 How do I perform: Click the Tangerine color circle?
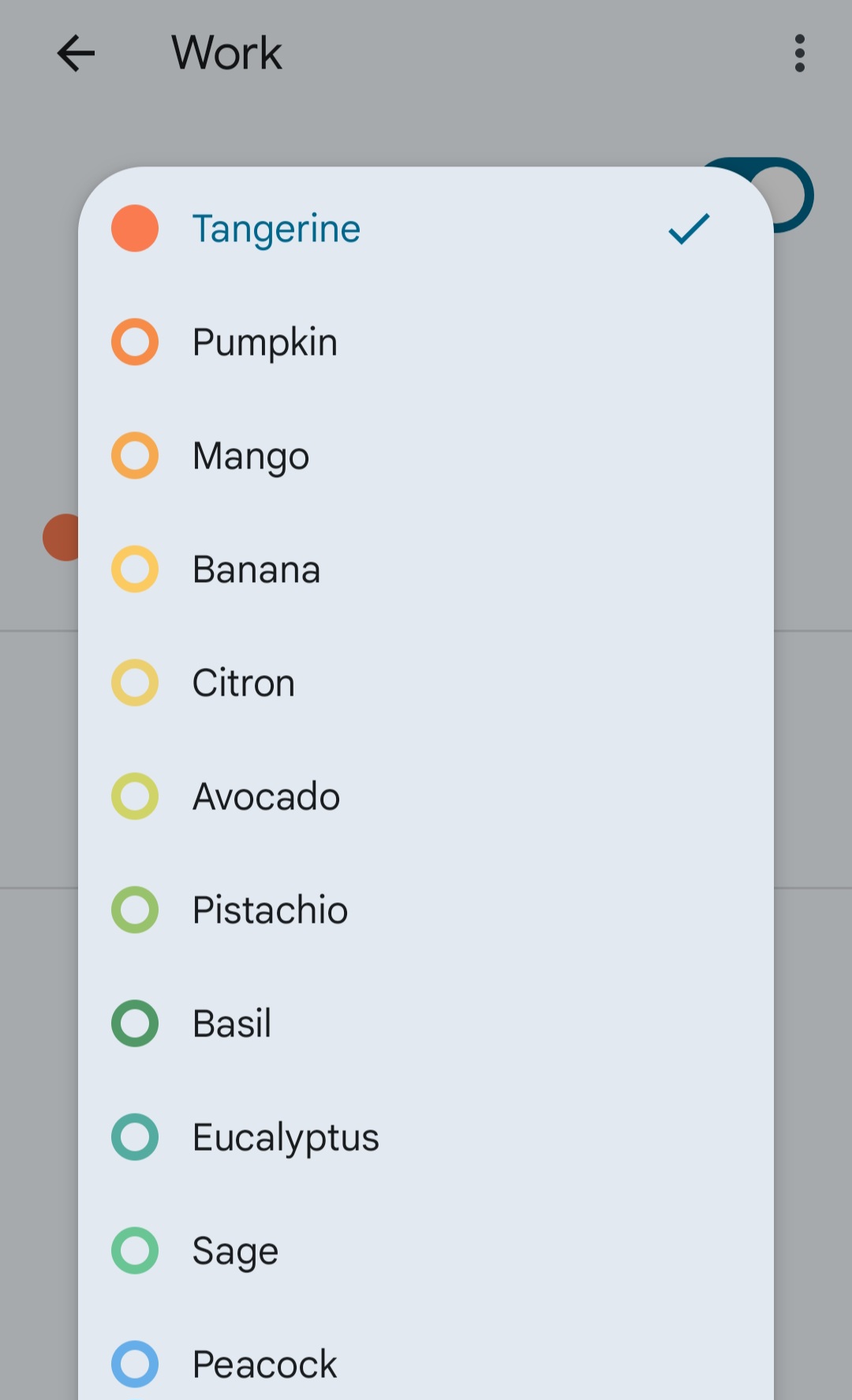point(135,229)
